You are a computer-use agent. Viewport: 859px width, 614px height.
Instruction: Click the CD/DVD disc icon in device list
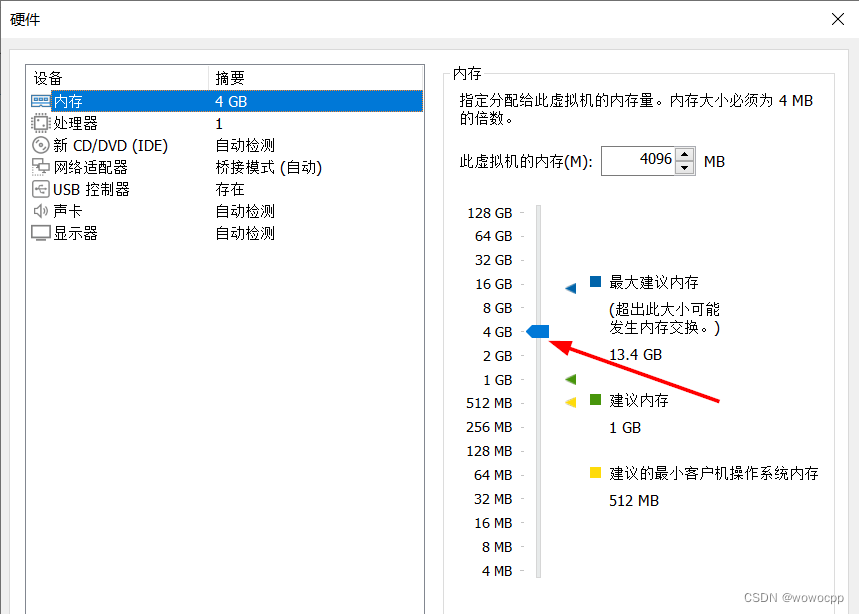click(x=38, y=145)
